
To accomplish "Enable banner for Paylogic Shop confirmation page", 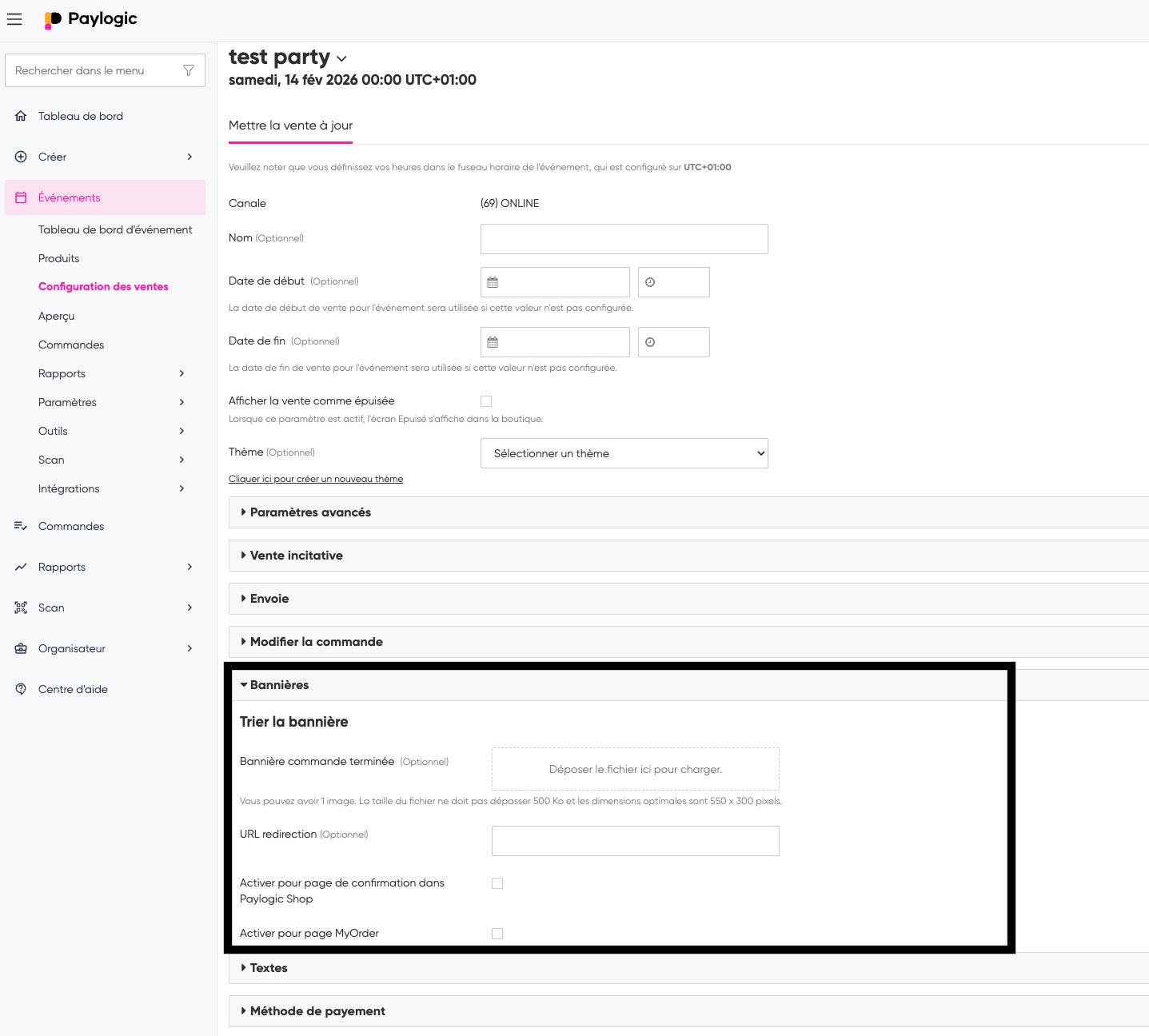I will coord(497,883).
